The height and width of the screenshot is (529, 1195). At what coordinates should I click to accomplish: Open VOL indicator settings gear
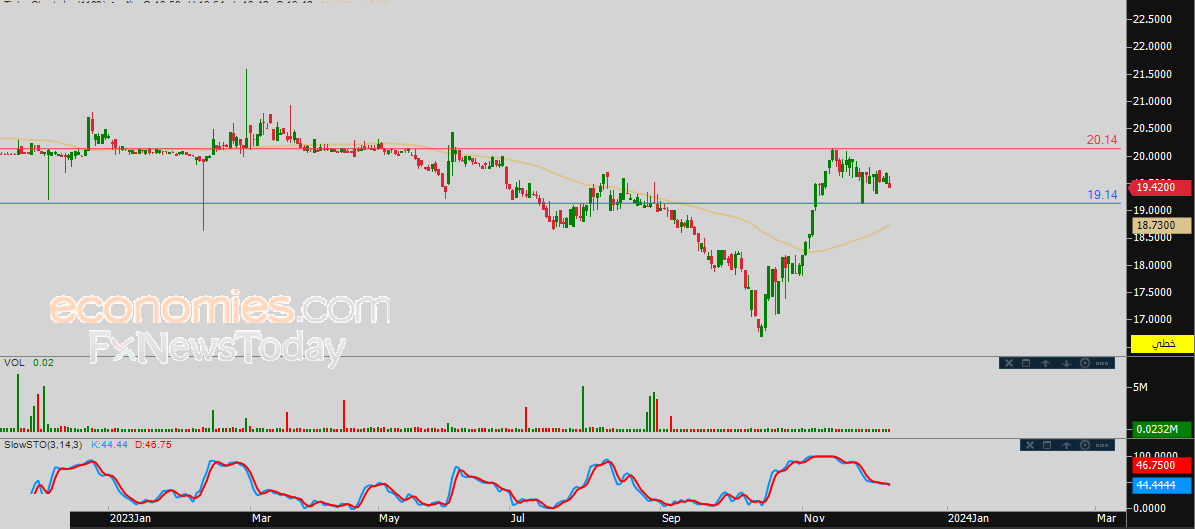pyautogui.click(x=1084, y=363)
